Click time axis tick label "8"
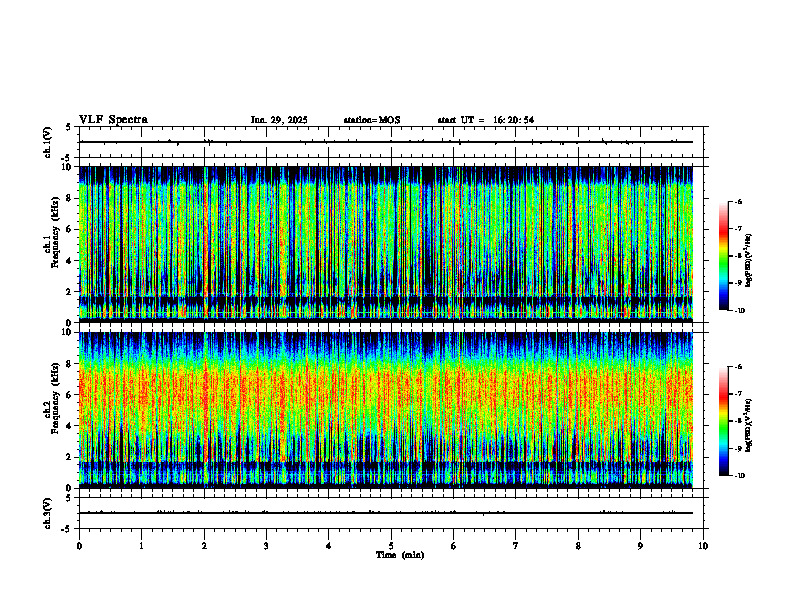 click(x=578, y=546)
